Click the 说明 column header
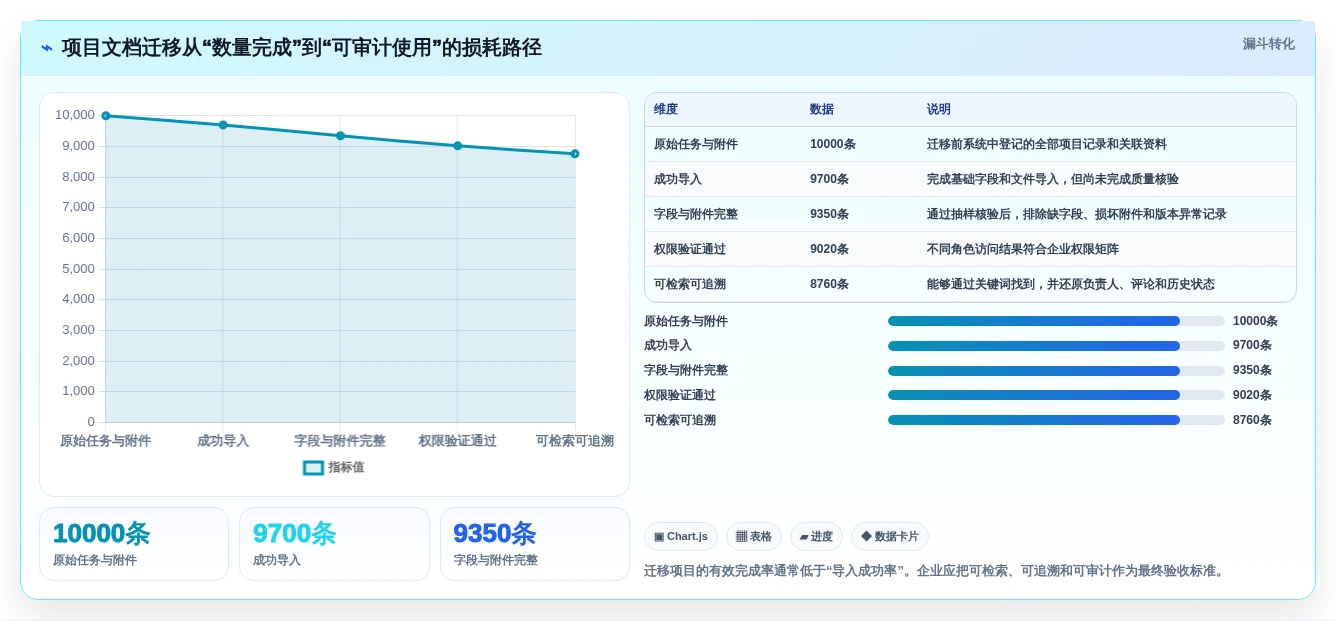This screenshot has height=621, width=1336. pyautogui.click(x=939, y=109)
